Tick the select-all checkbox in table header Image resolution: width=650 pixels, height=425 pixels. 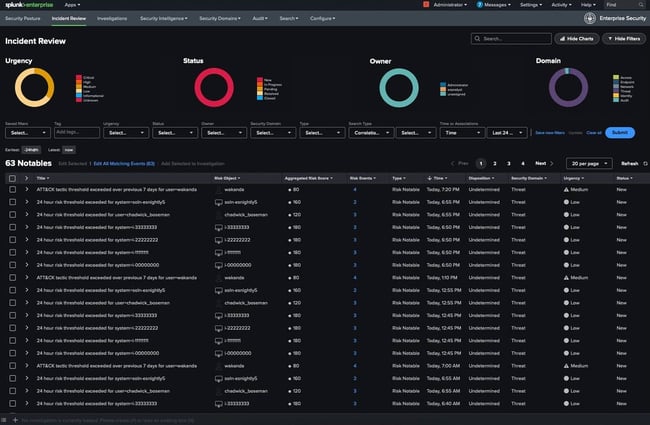click(11, 177)
